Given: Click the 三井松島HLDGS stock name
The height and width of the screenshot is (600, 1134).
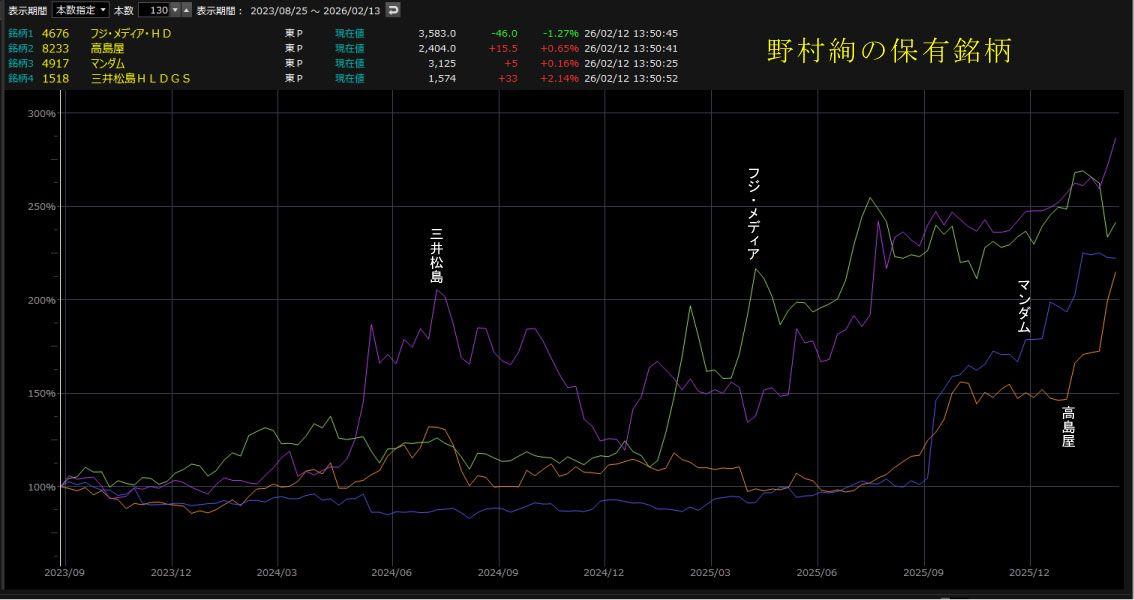Looking at the screenshot, I should coord(140,78).
